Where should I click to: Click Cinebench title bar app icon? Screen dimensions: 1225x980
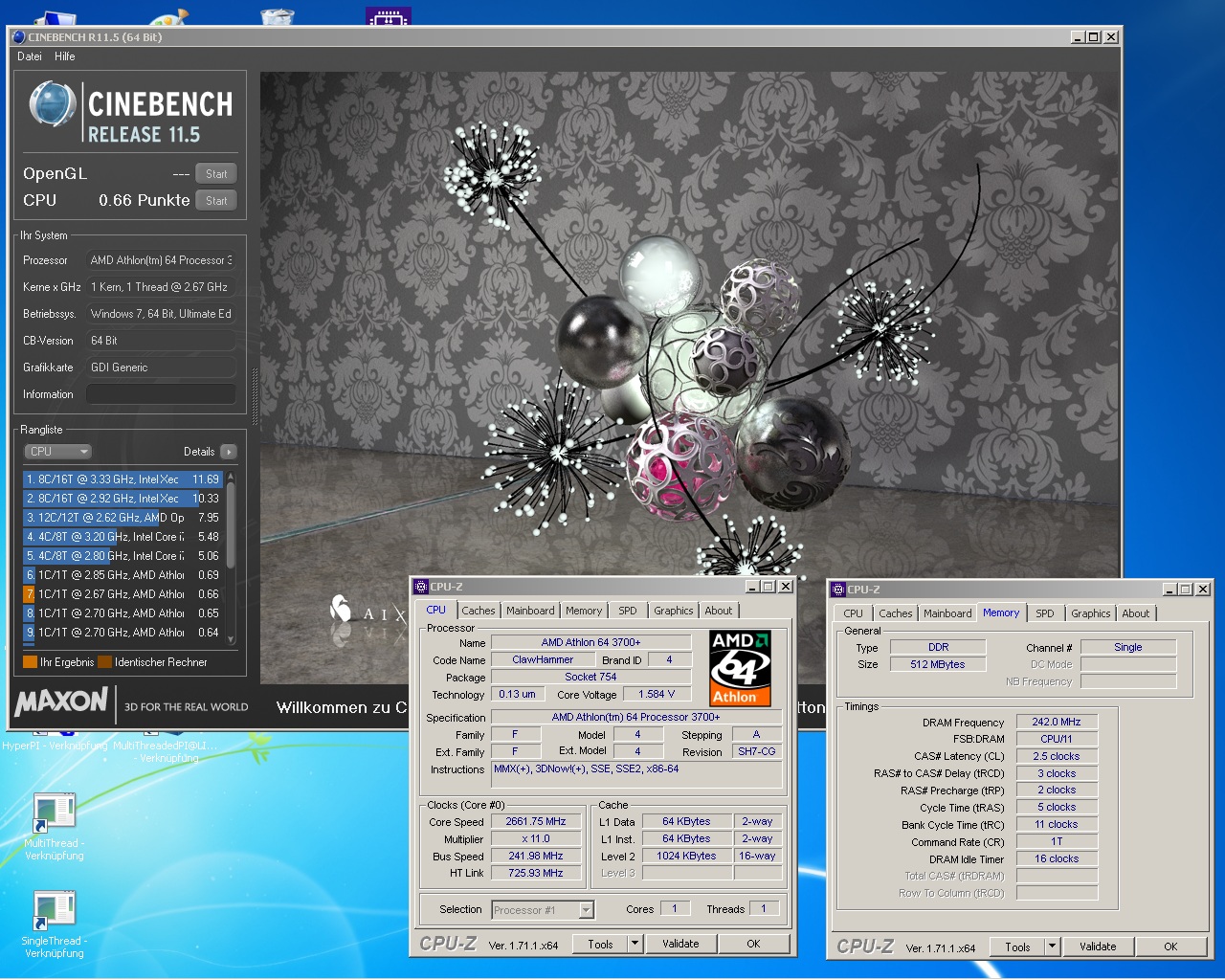(19, 37)
